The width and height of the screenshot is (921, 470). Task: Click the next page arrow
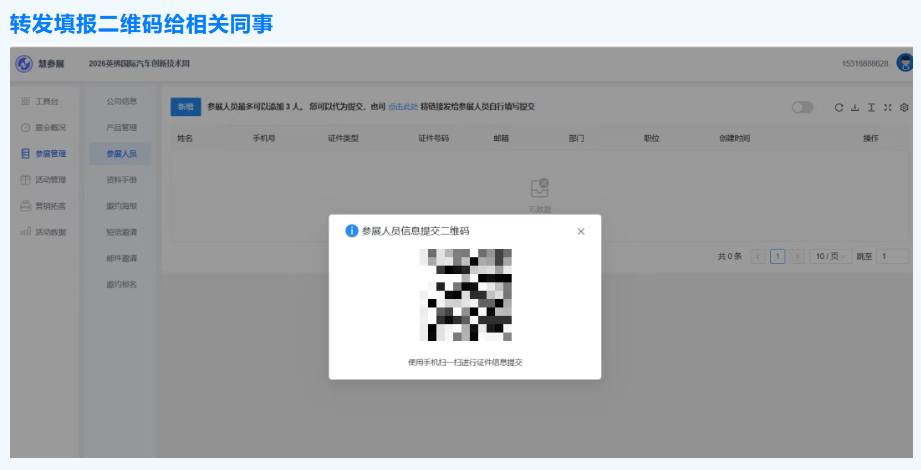(797, 257)
